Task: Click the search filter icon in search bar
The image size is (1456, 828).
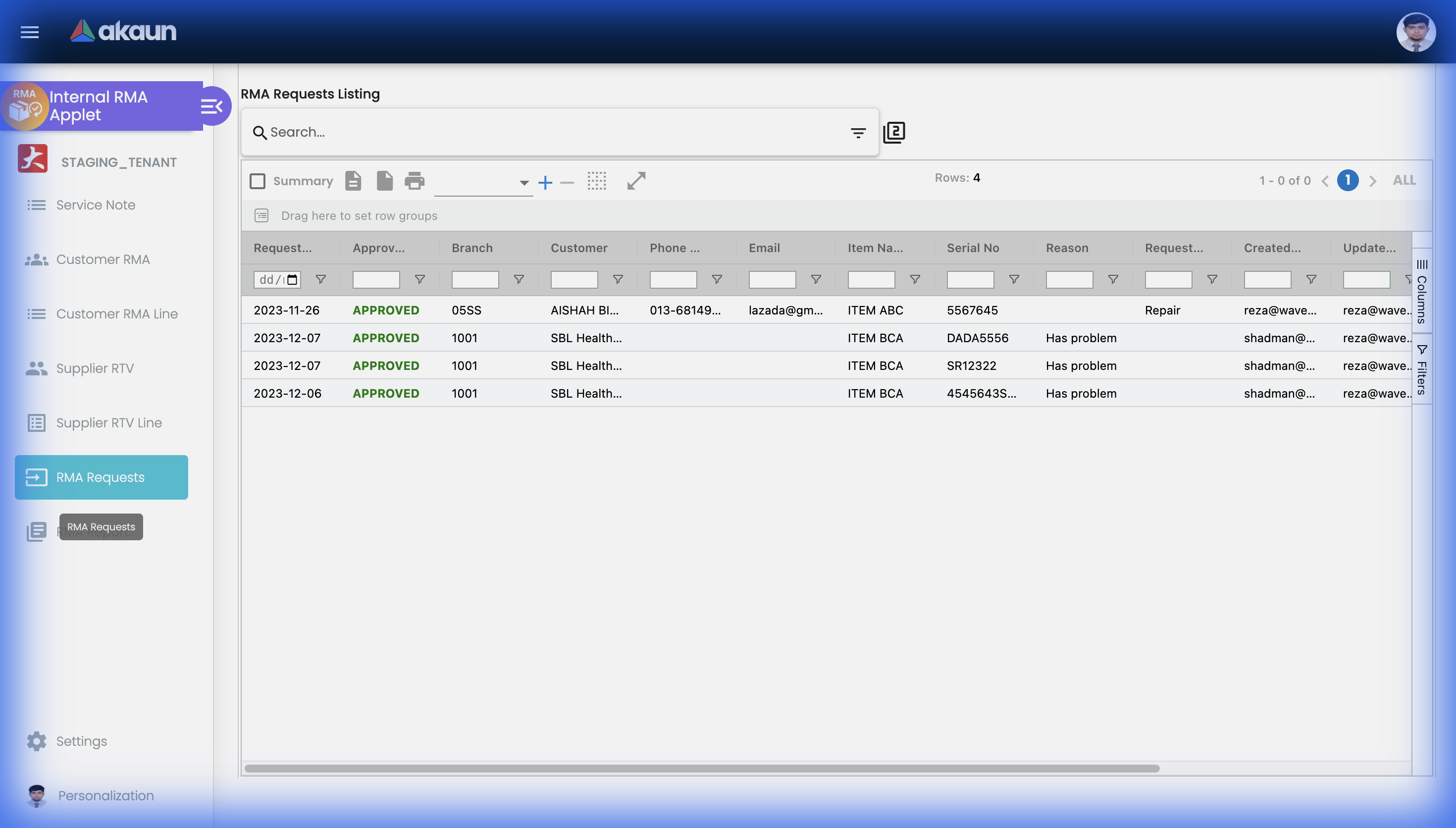Action: (858, 132)
